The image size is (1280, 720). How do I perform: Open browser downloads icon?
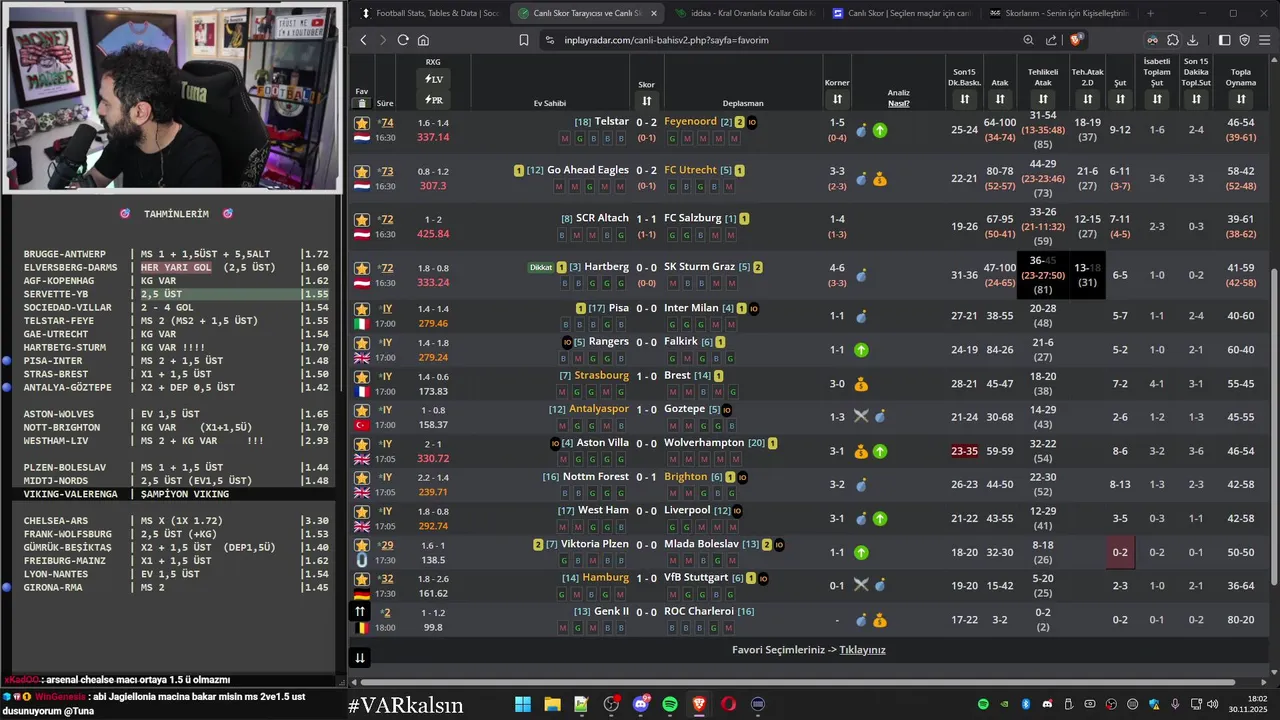pyautogui.click(x=1192, y=40)
